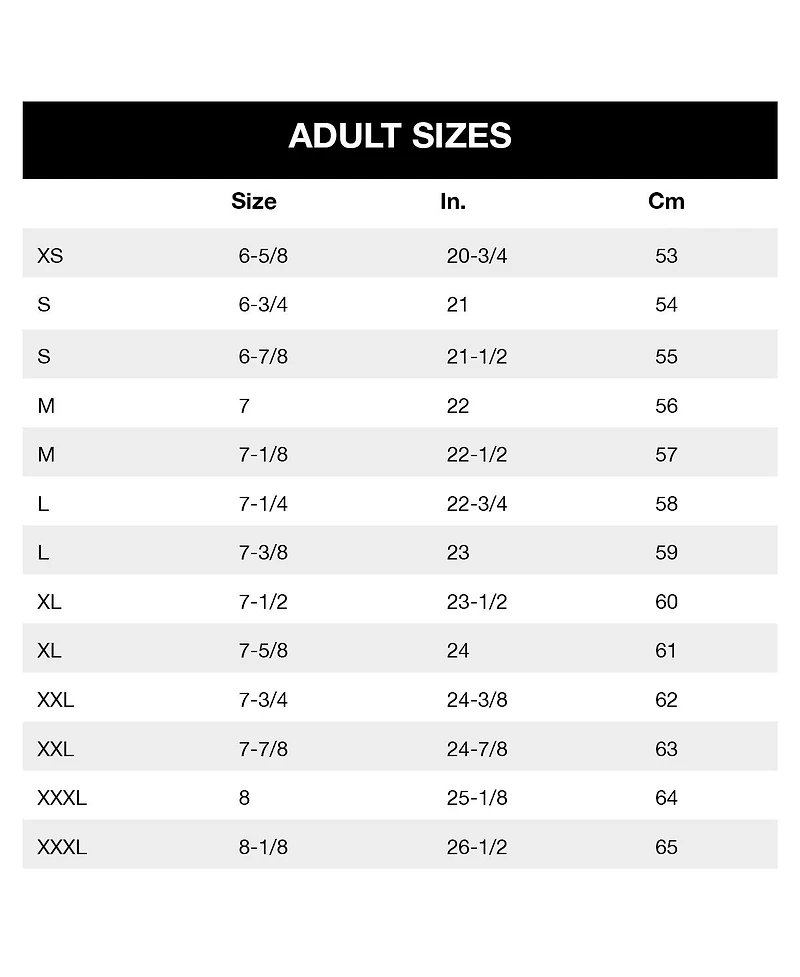The height and width of the screenshot is (977, 800).
Task: Select hat size 7 cell
Action: [x=244, y=406]
